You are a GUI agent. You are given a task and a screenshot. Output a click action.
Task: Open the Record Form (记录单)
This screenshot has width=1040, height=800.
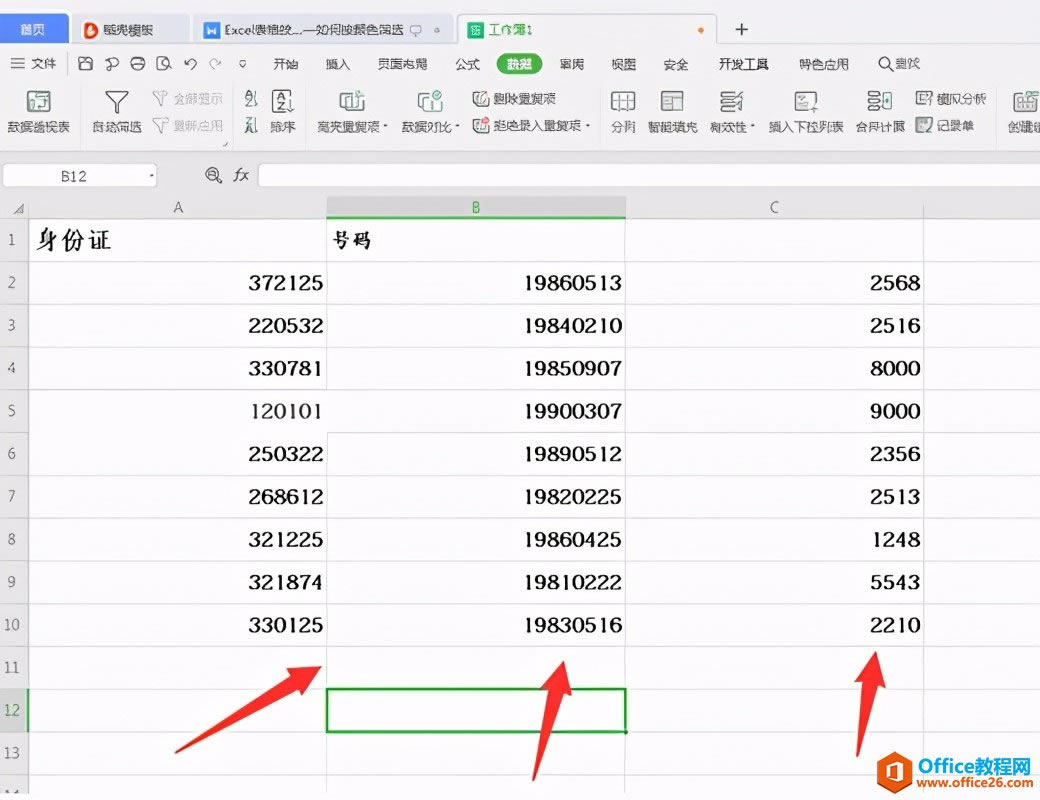[x=944, y=125]
